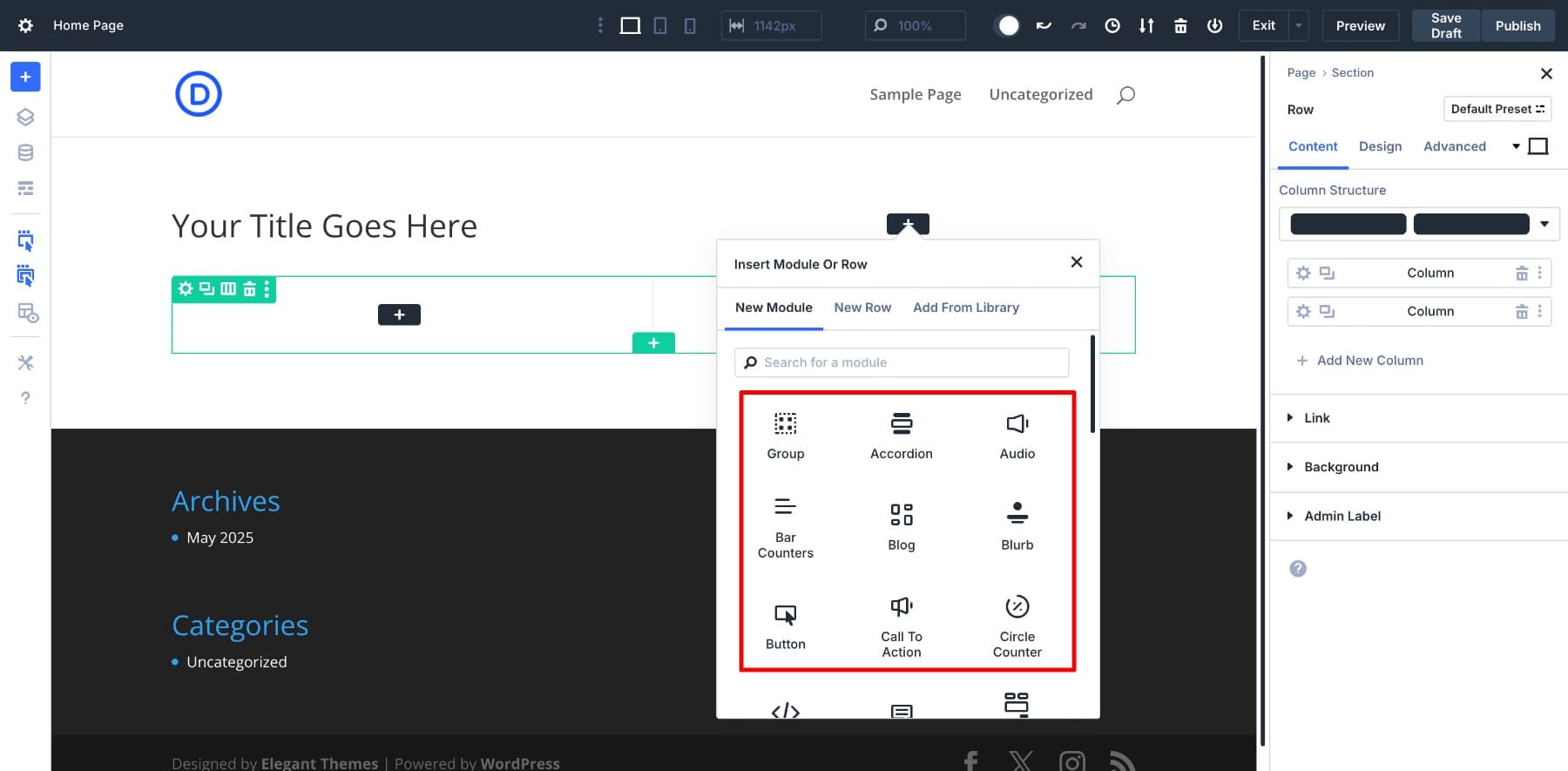Expand the Link settings group
1568x771 pixels.
tap(1316, 418)
